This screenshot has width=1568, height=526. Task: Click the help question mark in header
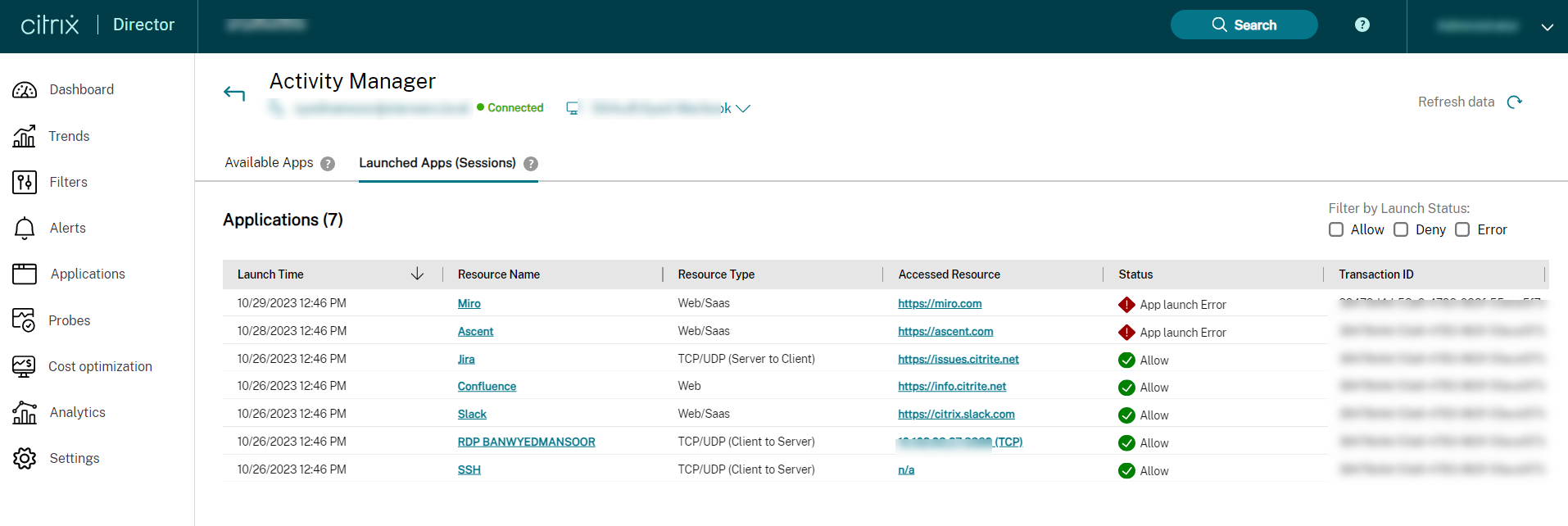click(x=1362, y=25)
